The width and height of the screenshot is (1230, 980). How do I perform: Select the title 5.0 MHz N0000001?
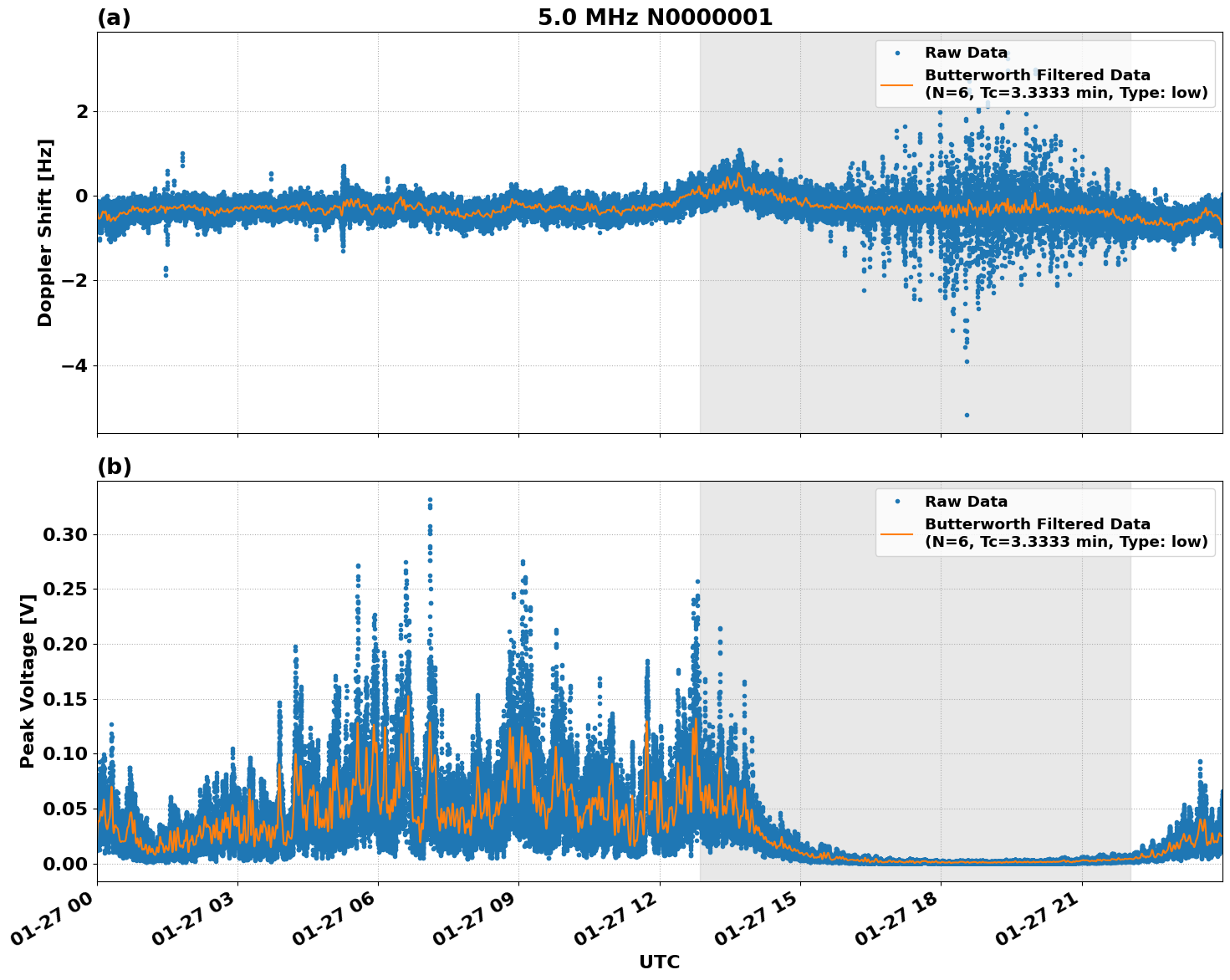(x=656, y=15)
